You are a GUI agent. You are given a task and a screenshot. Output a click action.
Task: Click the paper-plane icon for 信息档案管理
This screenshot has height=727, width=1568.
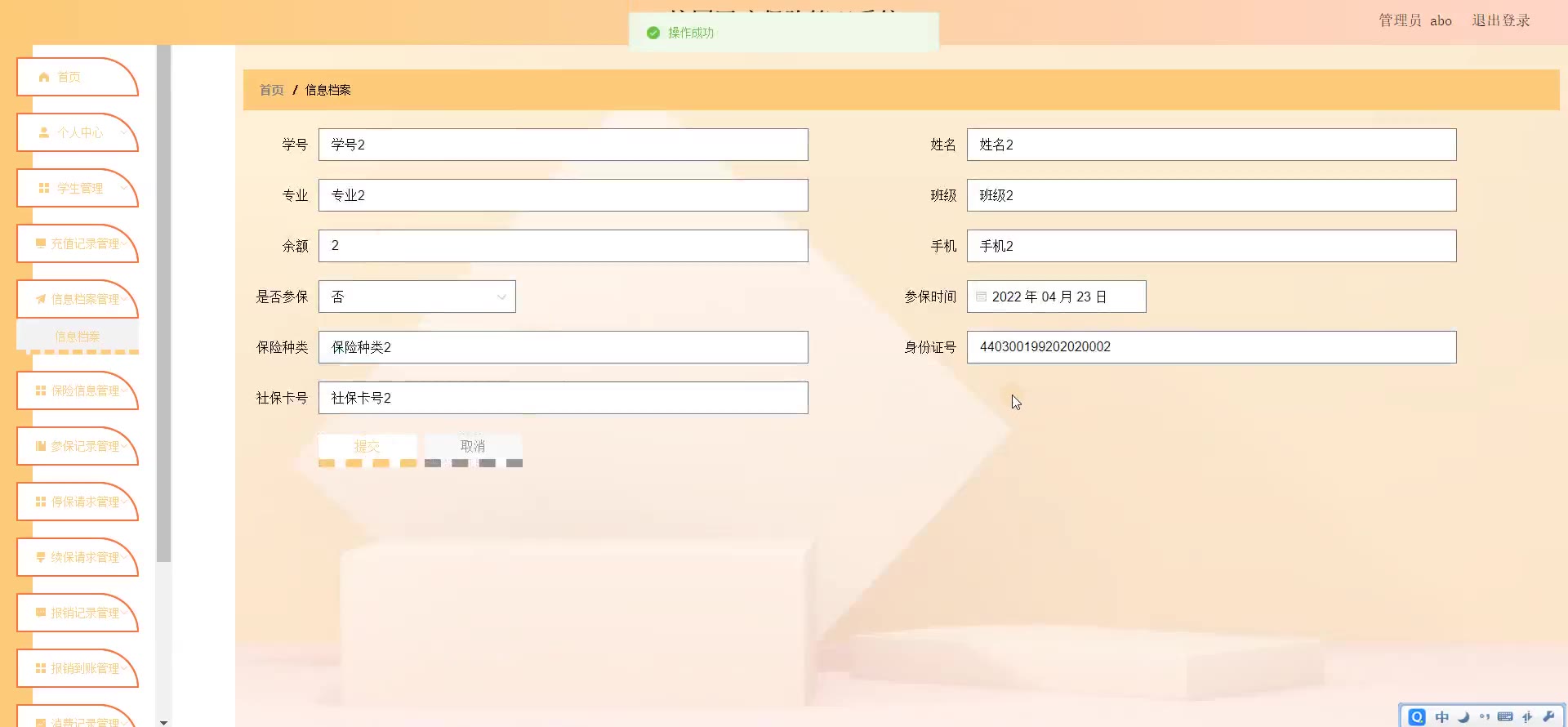coord(41,299)
